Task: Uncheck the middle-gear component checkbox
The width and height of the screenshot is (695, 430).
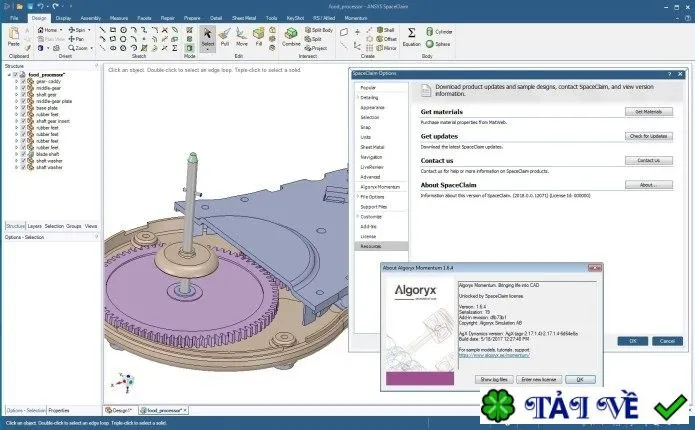Action: point(23,88)
